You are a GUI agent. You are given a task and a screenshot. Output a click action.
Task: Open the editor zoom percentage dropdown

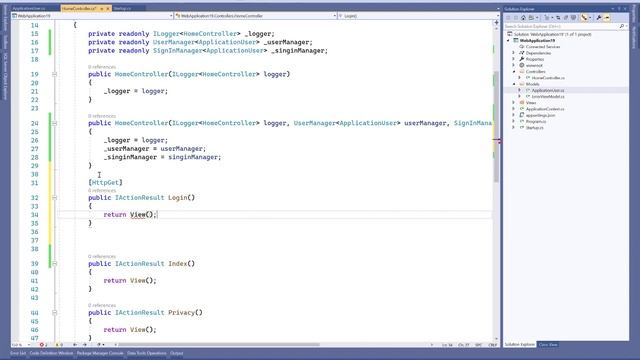pyautogui.click(x=21, y=345)
